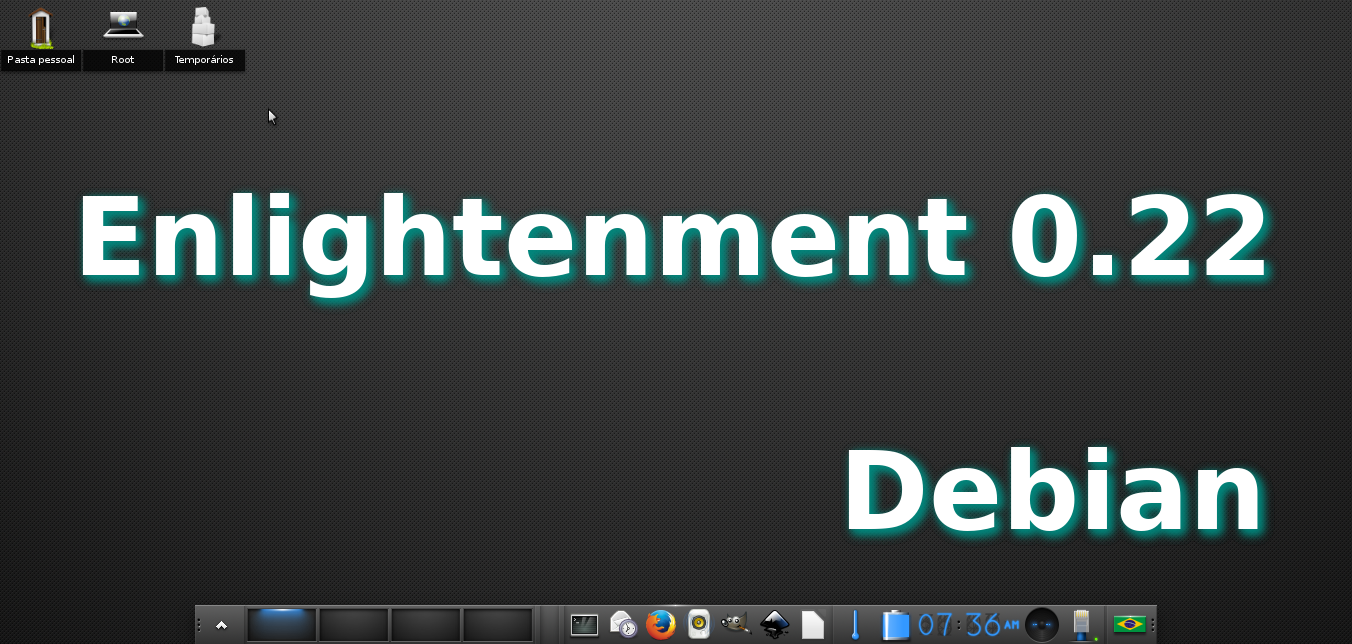Open a terminal from the shelf
Screen dimensions: 1352x644
584,624
